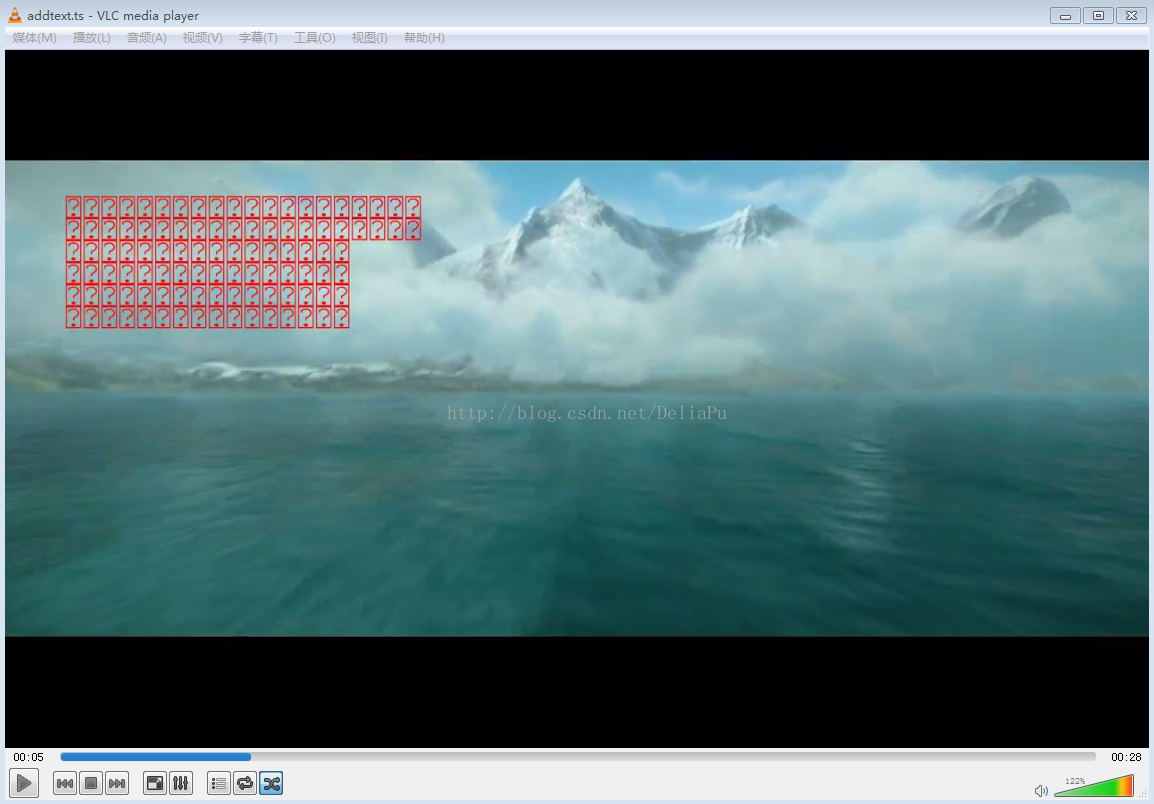Open extended settings equalizer icon
The width and height of the screenshot is (1154, 804).
(180, 783)
